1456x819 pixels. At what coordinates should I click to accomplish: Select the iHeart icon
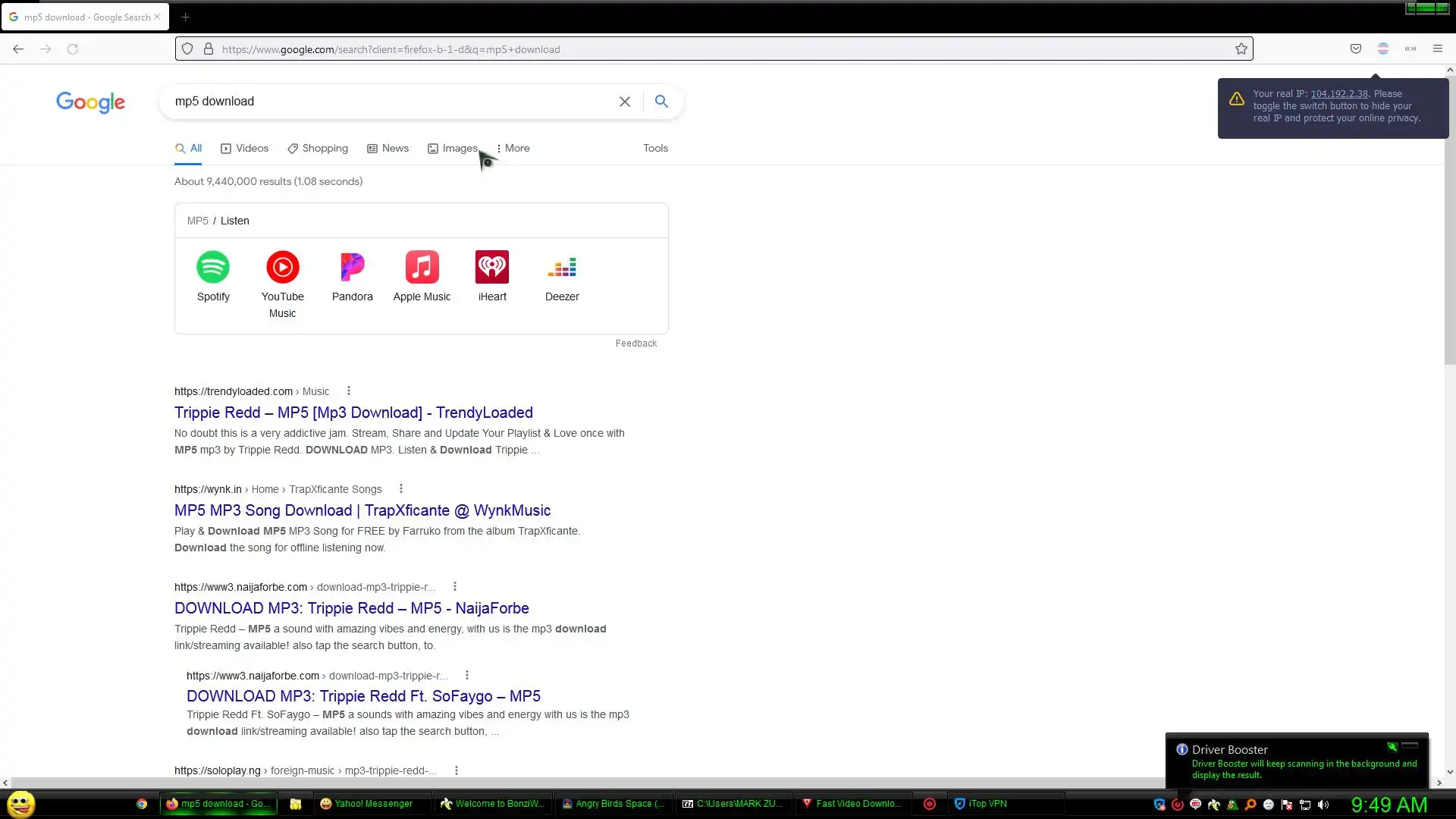492,267
